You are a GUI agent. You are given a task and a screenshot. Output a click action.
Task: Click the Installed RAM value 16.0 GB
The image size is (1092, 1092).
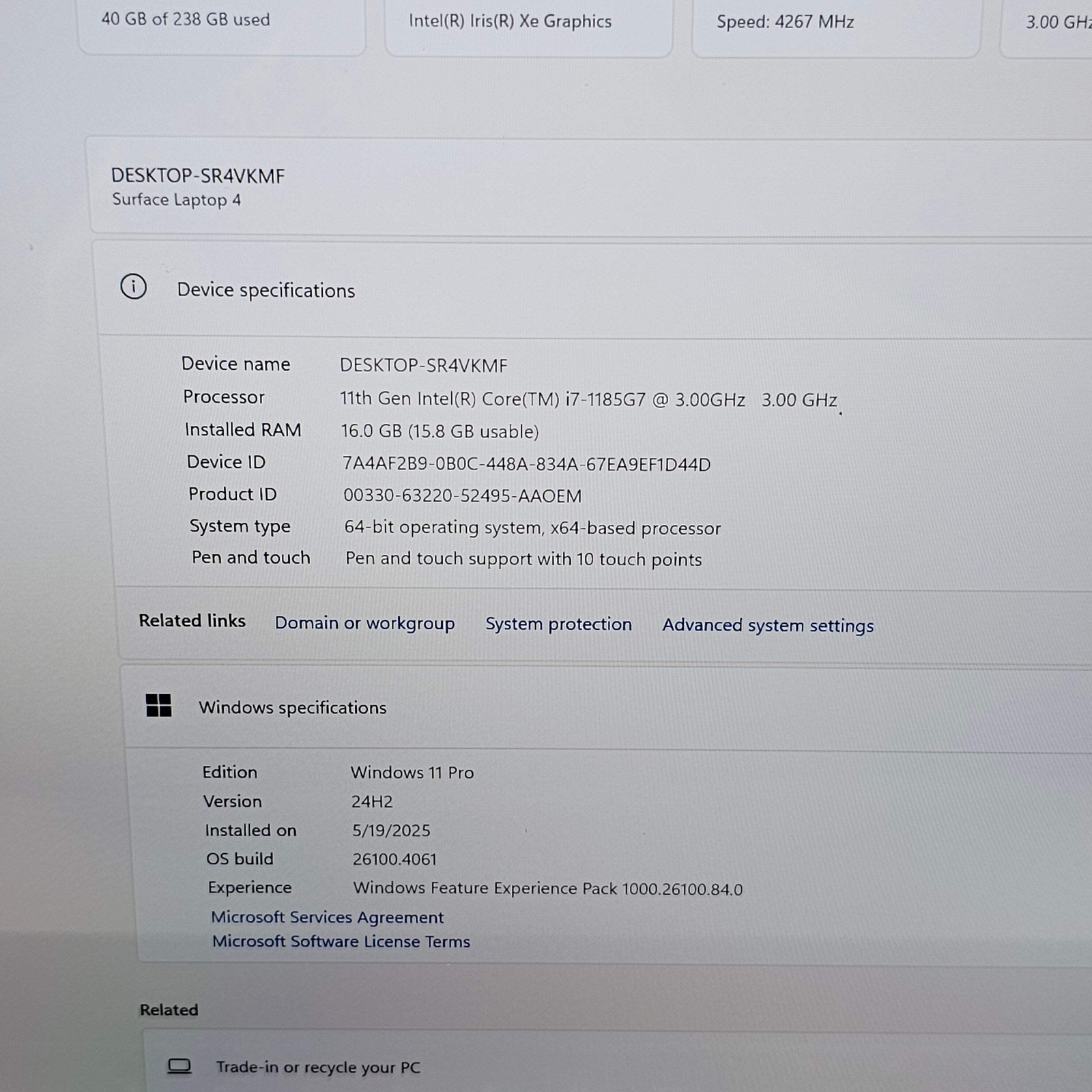tap(440, 432)
